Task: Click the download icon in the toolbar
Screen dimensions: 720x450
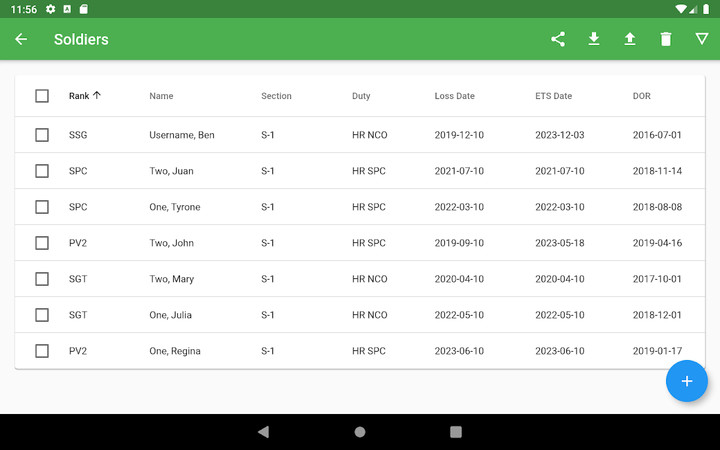Action: click(x=594, y=39)
